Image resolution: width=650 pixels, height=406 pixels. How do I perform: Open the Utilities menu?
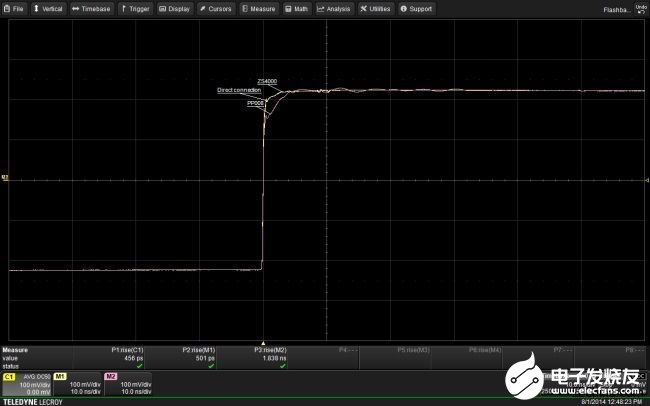(376, 9)
